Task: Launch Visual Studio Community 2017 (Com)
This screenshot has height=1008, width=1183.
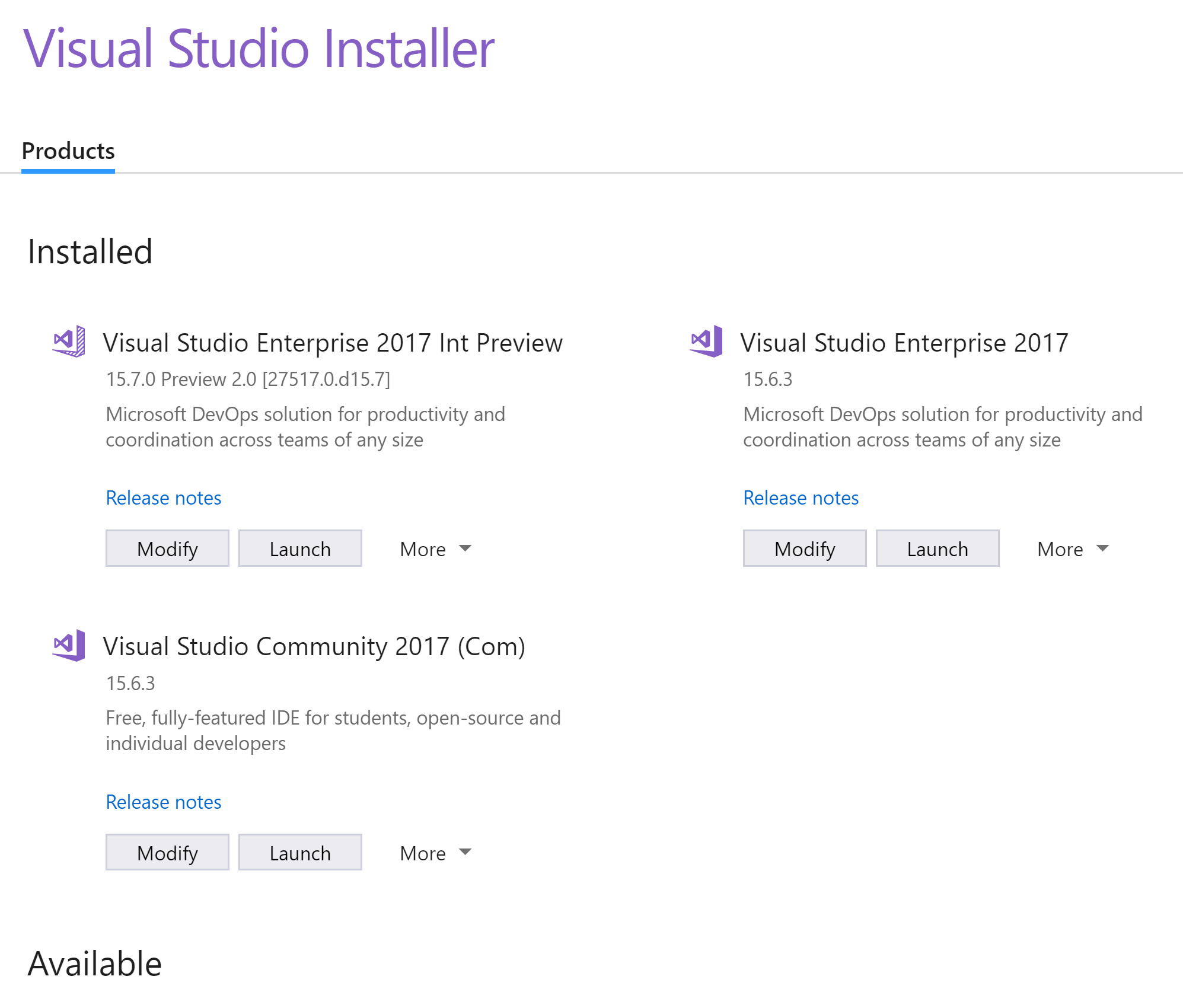Action: point(300,853)
